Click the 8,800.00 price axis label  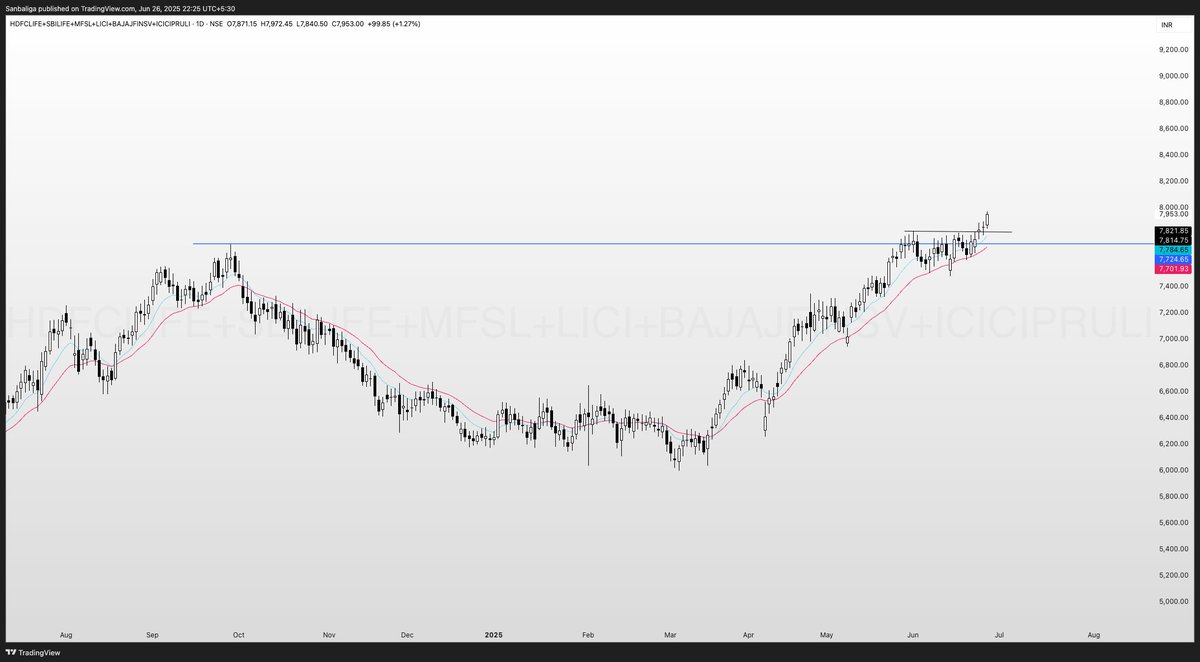click(1174, 102)
